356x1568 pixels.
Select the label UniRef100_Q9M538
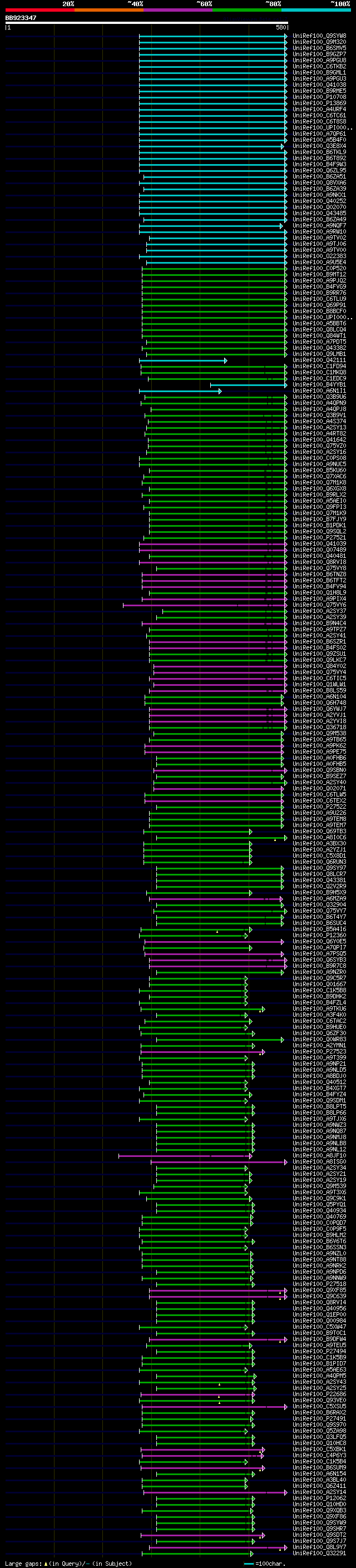click(319, 734)
